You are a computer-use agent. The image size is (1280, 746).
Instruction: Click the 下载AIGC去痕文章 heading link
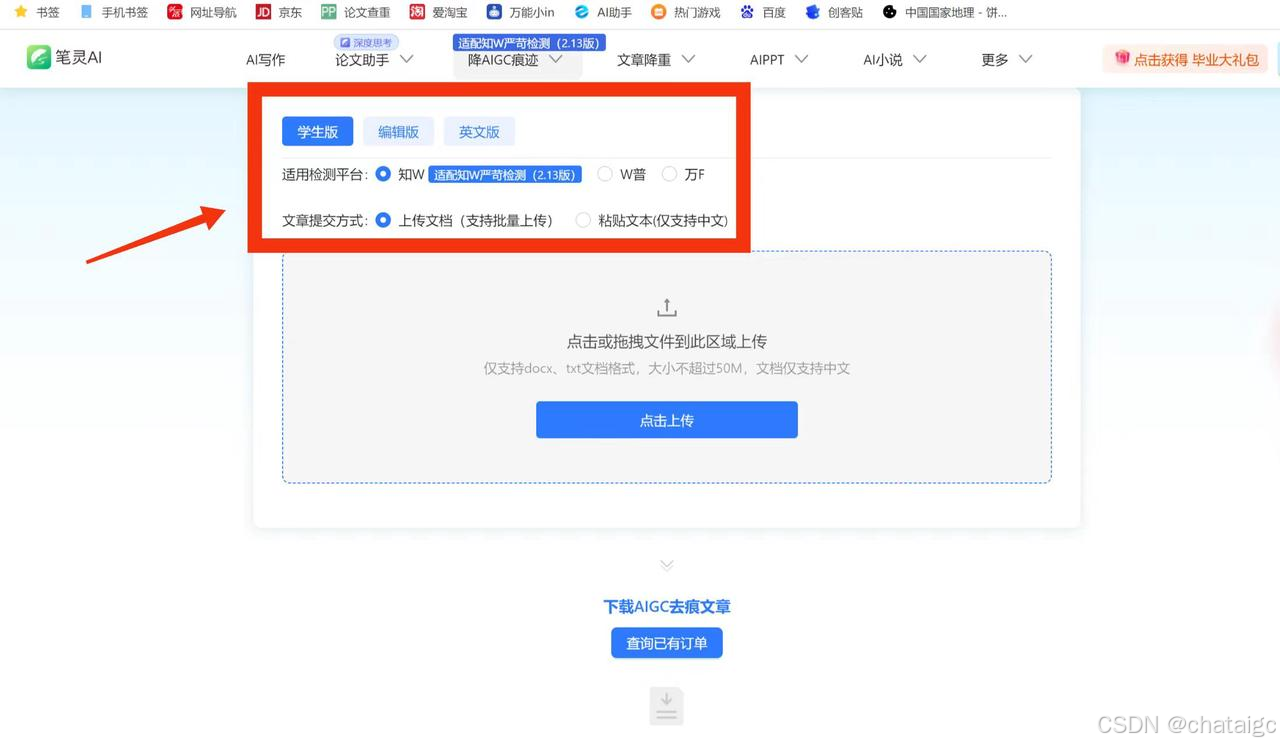(x=667, y=607)
